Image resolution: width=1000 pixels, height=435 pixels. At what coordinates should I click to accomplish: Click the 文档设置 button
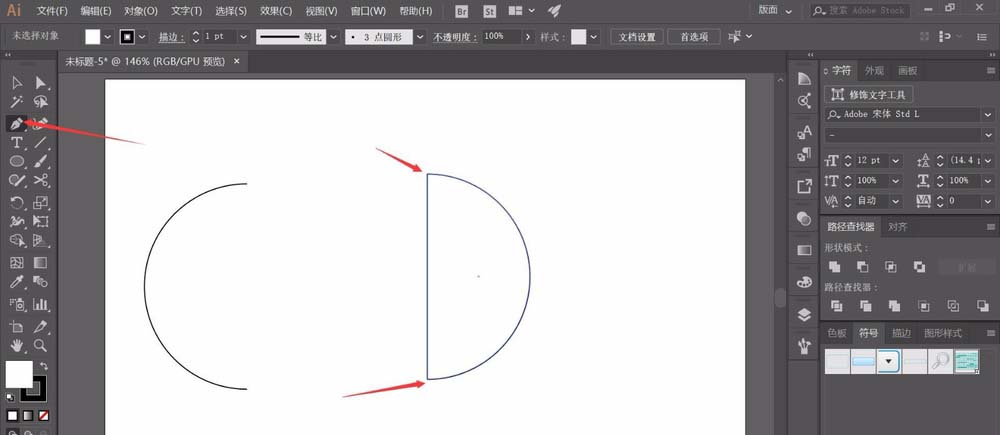coord(637,36)
